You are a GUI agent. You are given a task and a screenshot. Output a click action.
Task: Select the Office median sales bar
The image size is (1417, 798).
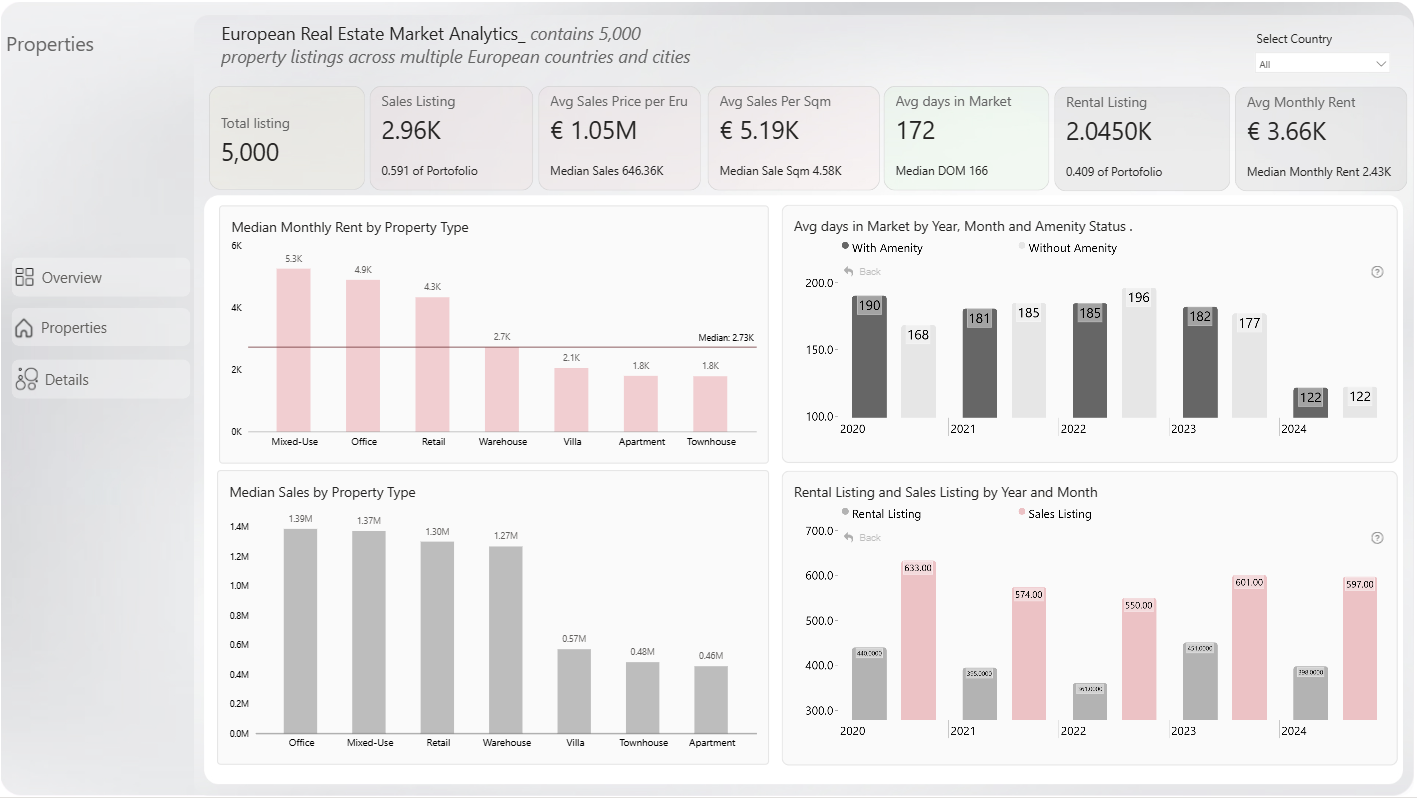pos(301,631)
